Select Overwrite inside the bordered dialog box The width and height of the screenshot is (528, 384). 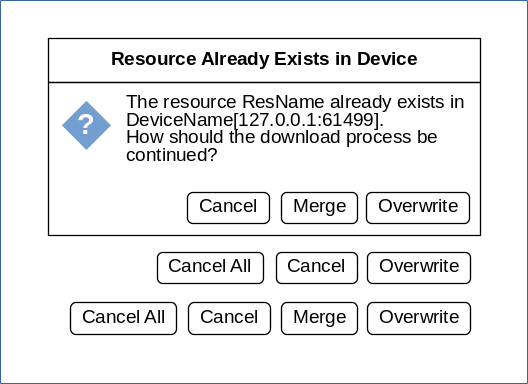click(418, 208)
